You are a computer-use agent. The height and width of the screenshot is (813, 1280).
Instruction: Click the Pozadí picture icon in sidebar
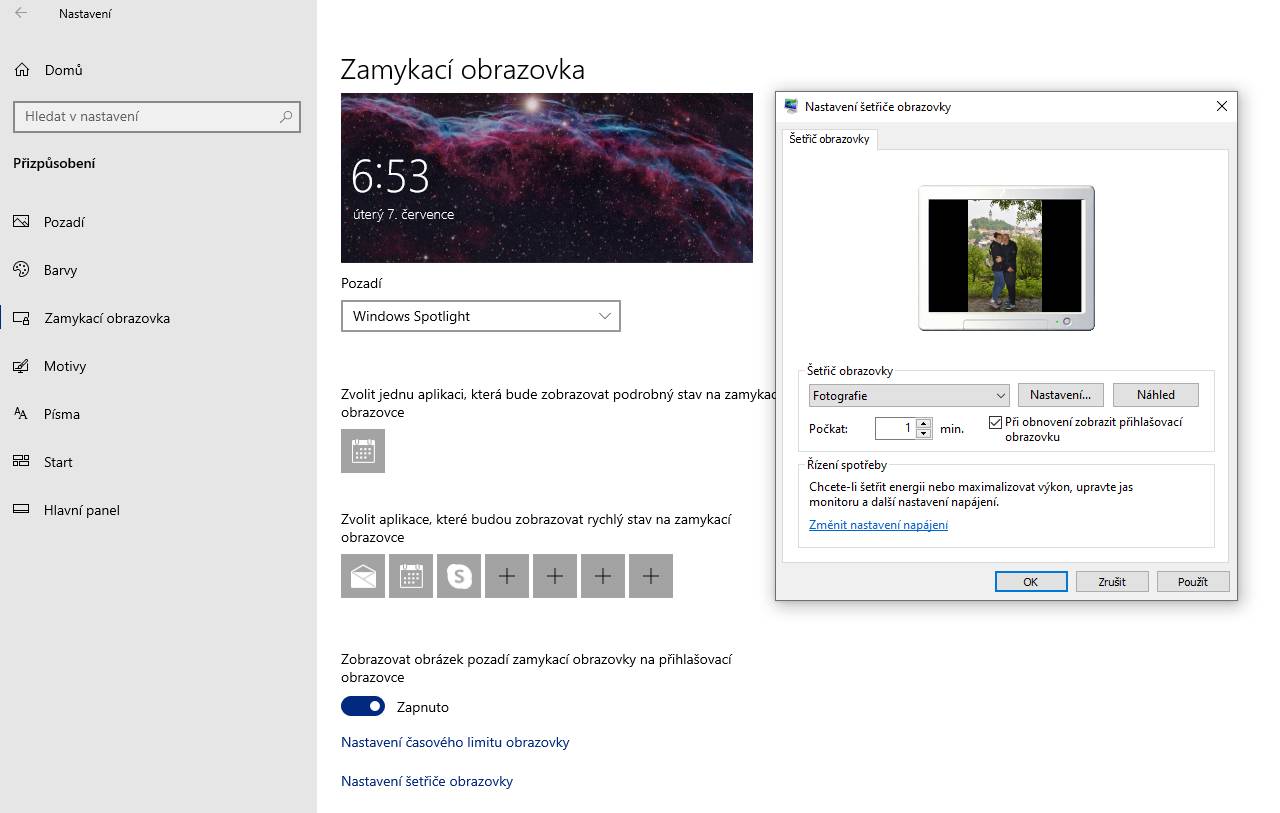tap(21, 222)
